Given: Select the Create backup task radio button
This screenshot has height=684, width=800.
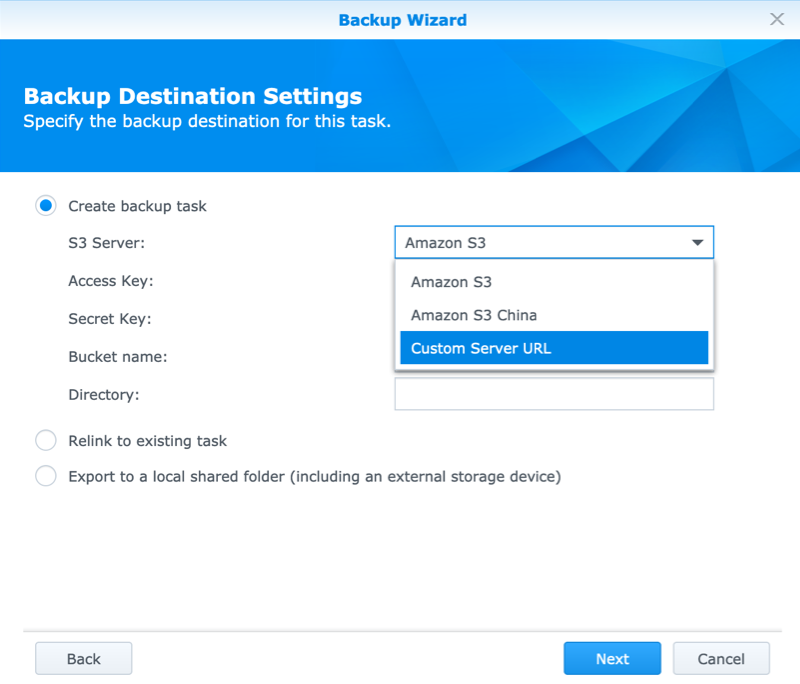Looking at the screenshot, I should (46, 206).
